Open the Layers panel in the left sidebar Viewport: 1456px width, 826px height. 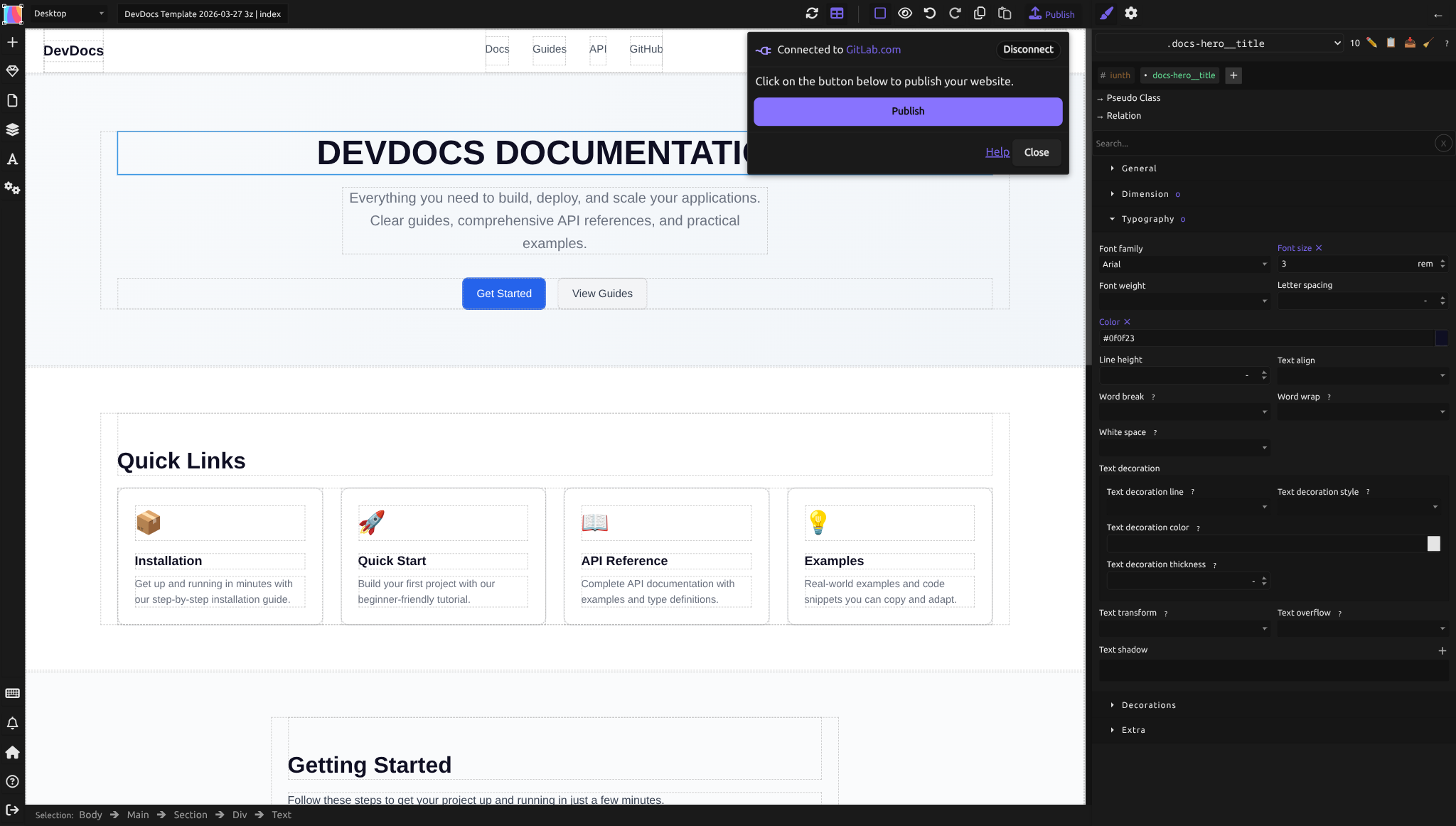(13, 129)
